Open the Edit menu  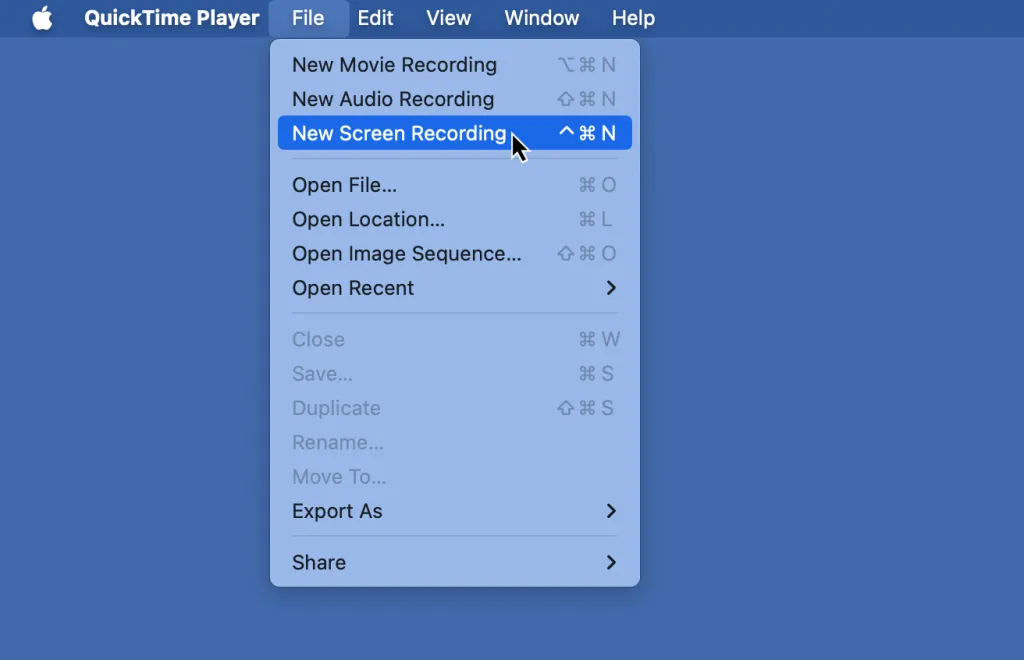point(376,17)
